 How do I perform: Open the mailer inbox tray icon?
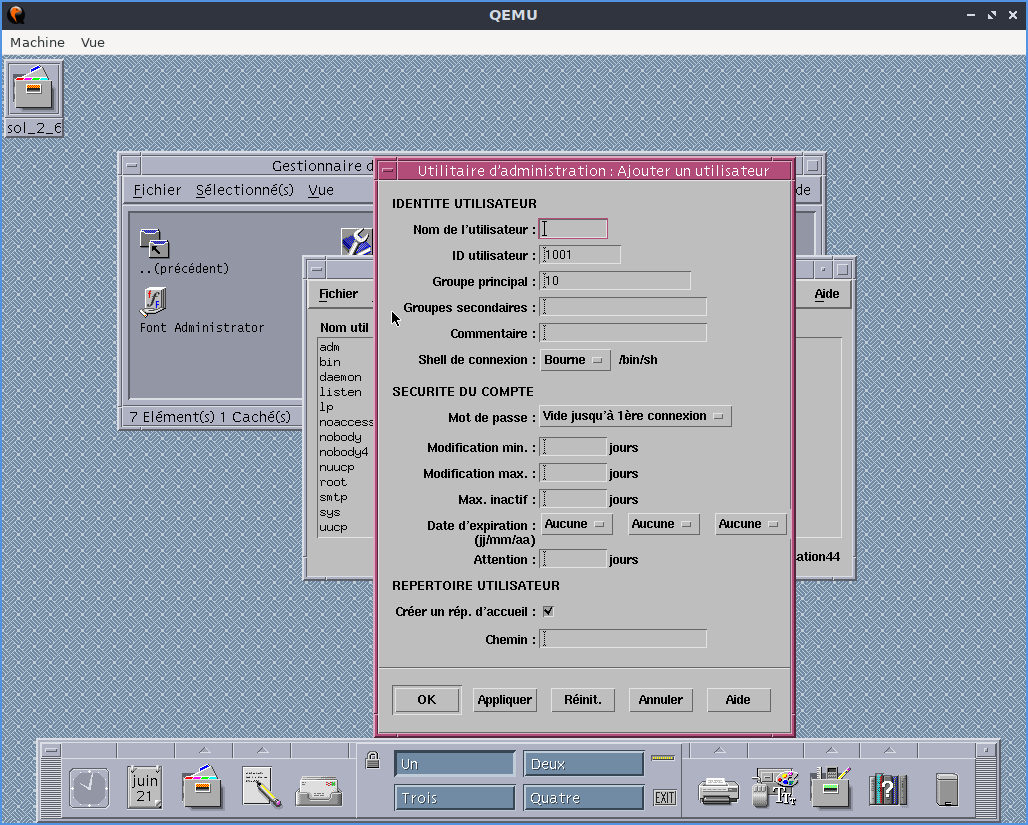(319, 791)
